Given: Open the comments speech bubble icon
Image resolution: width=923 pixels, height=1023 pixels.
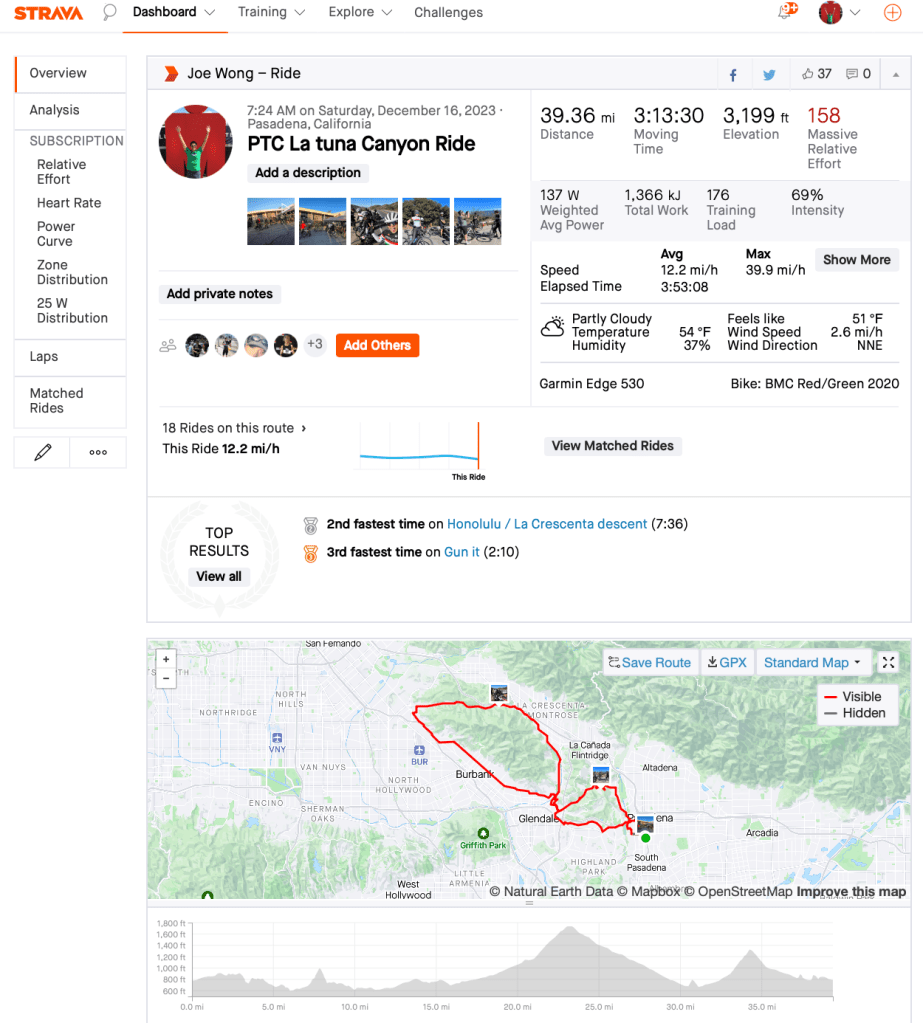Looking at the screenshot, I should pos(852,74).
